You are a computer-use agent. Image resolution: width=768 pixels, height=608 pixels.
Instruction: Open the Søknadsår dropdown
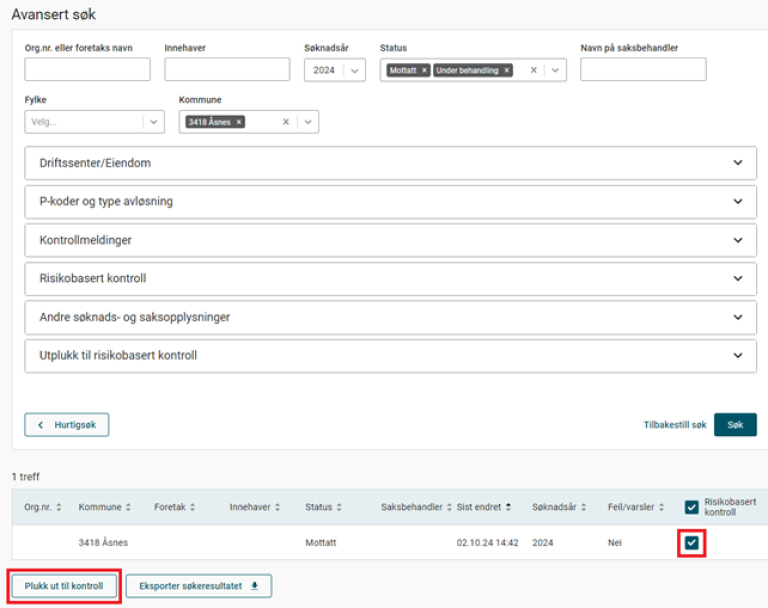[354, 70]
